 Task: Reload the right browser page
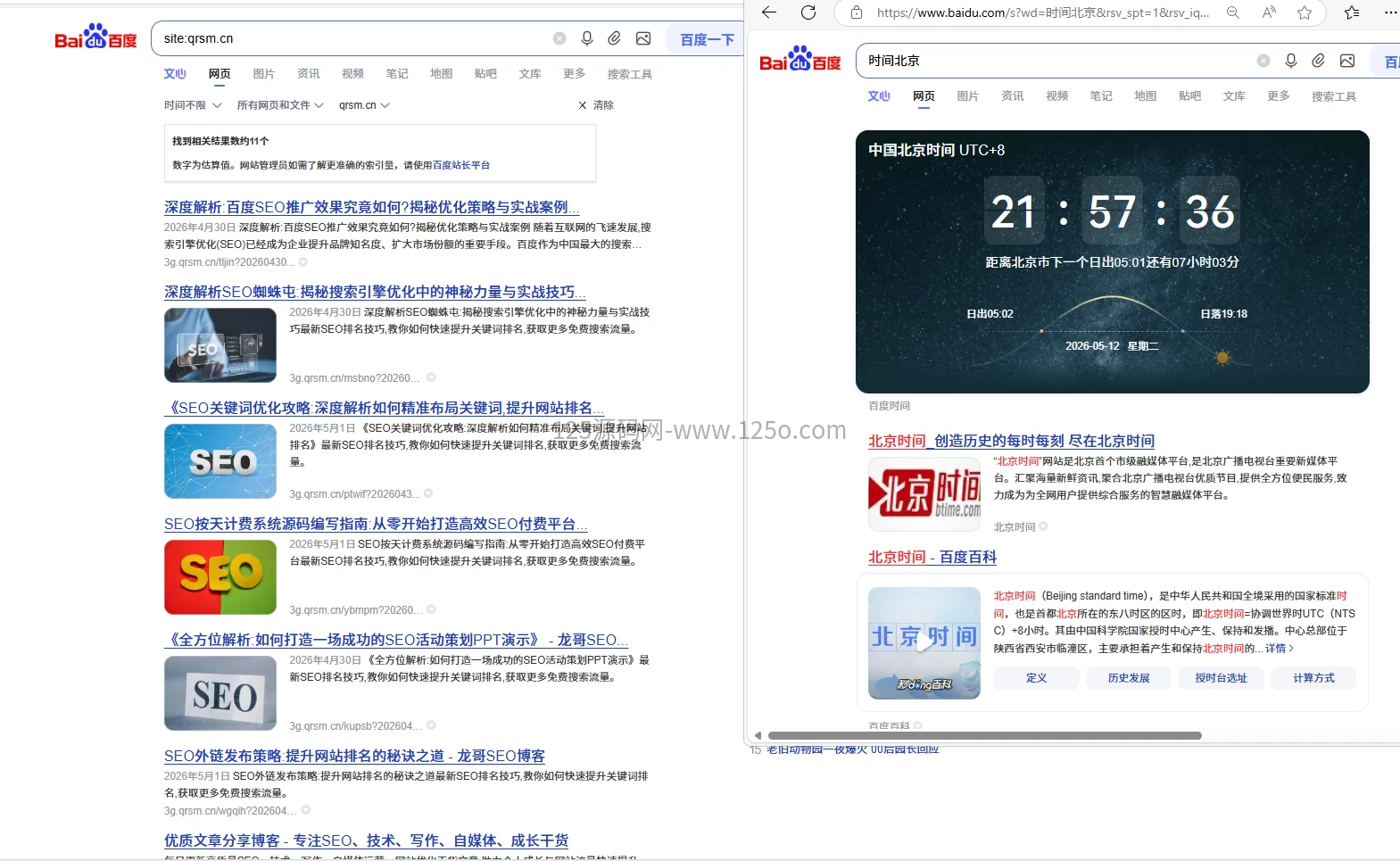[808, 12]
